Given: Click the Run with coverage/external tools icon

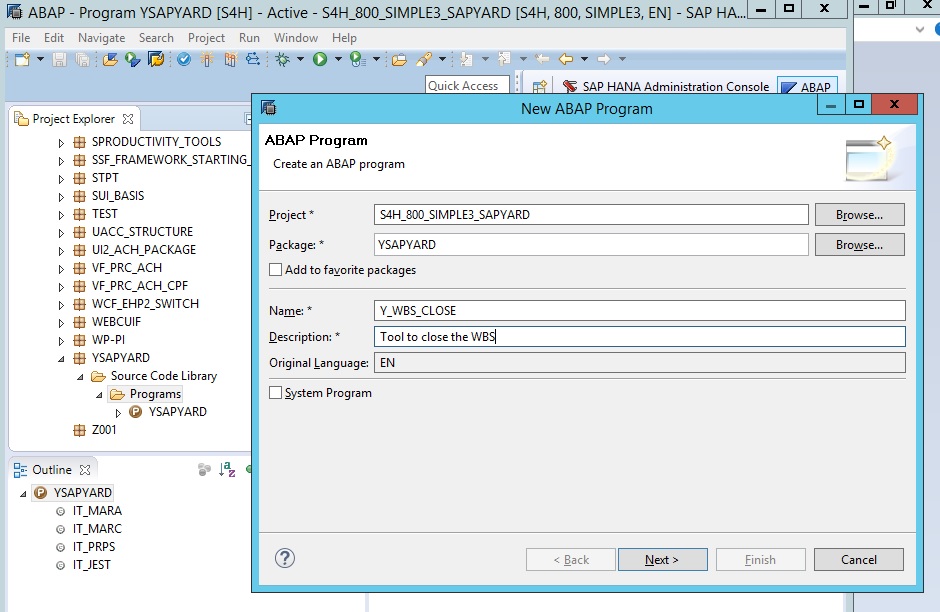Looking at the screenshot, I should tap(358, 59).
